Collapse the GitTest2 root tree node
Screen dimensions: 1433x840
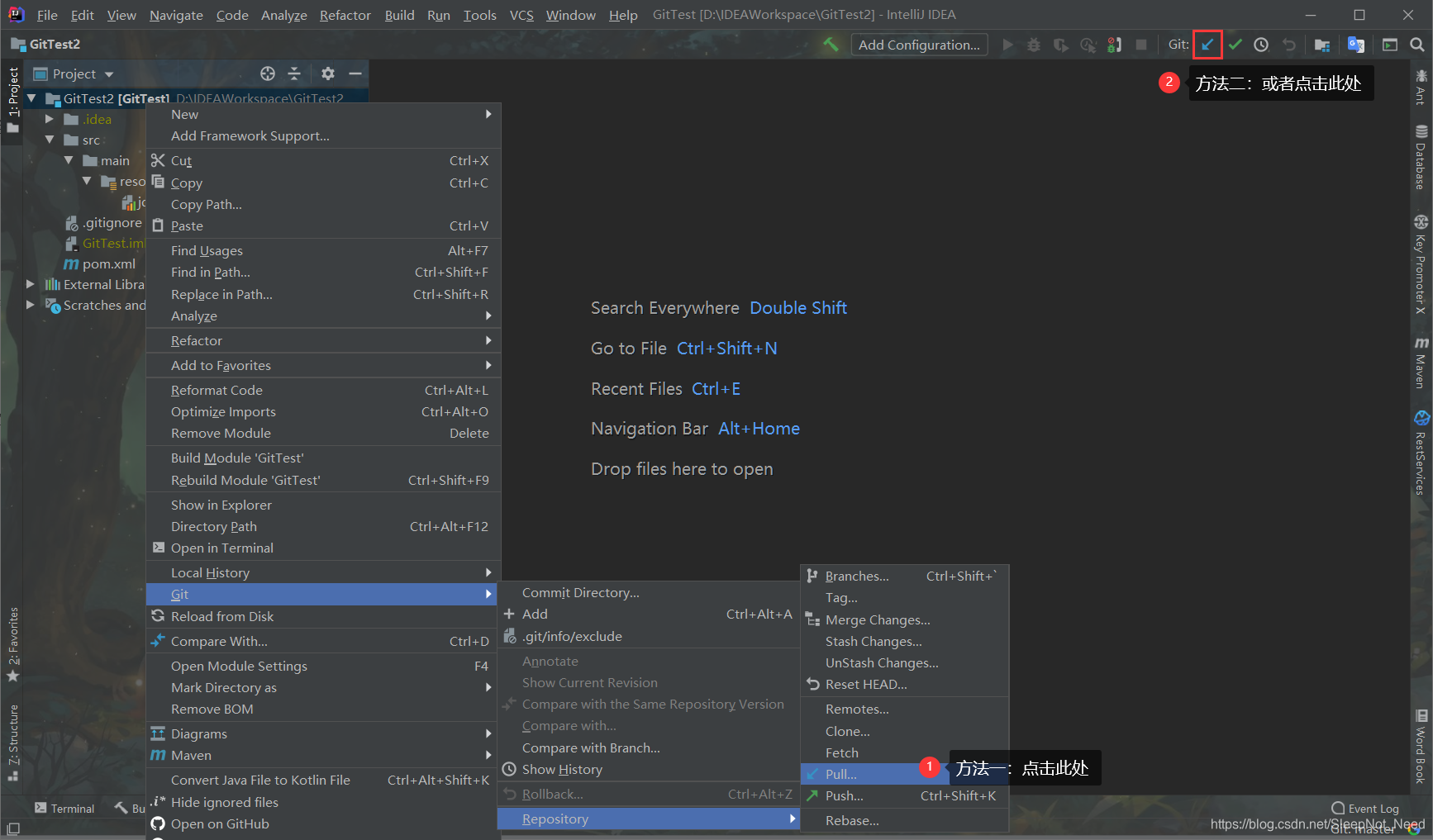point(32,98)
